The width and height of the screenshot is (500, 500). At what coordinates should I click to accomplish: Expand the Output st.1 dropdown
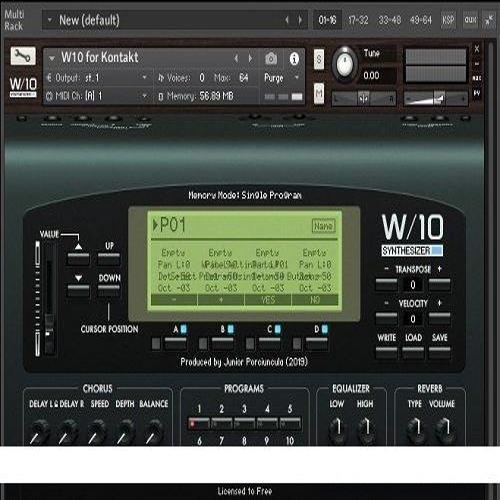tap(97, 78)
